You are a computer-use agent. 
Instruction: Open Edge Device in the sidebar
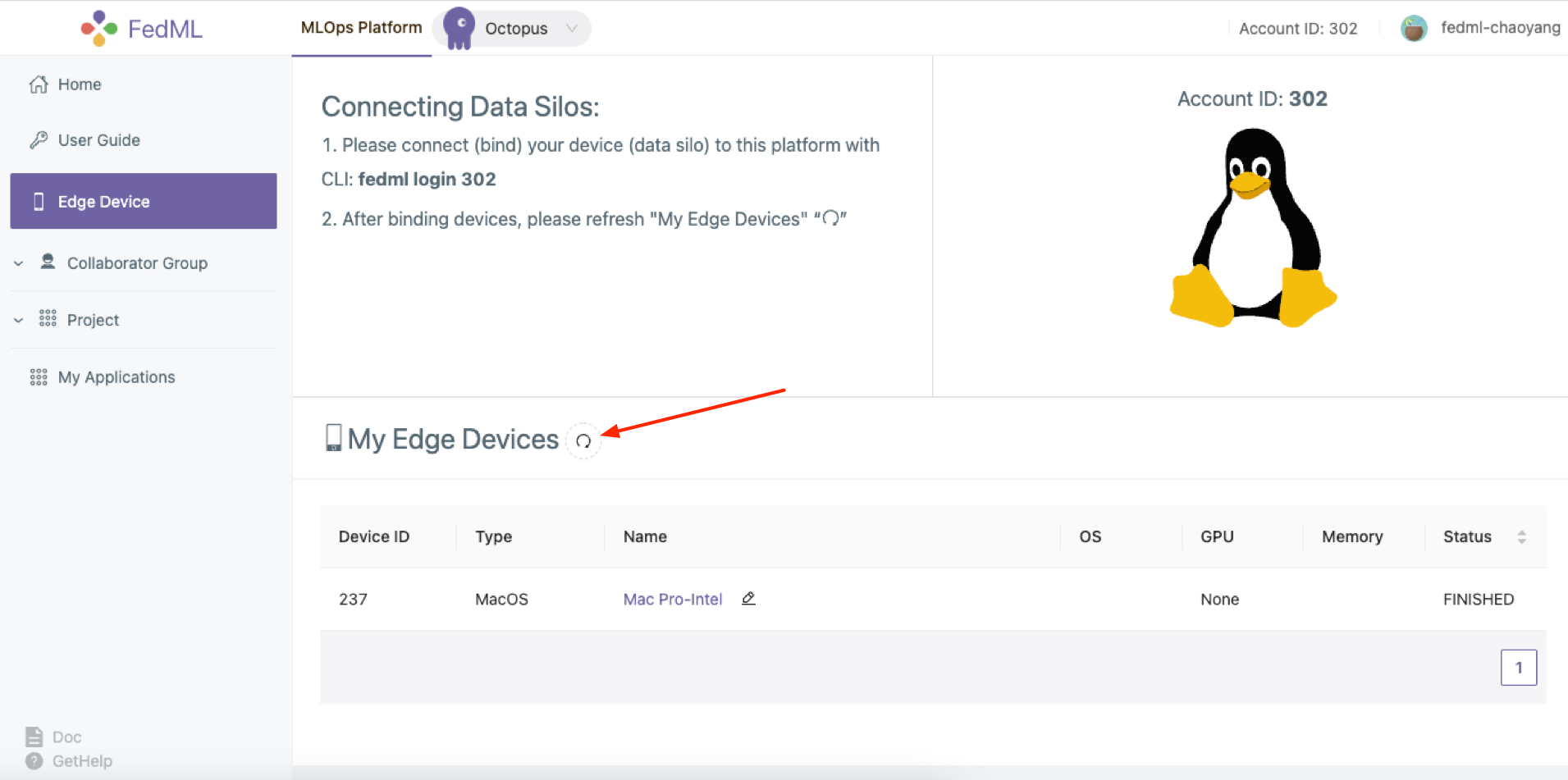144,201
